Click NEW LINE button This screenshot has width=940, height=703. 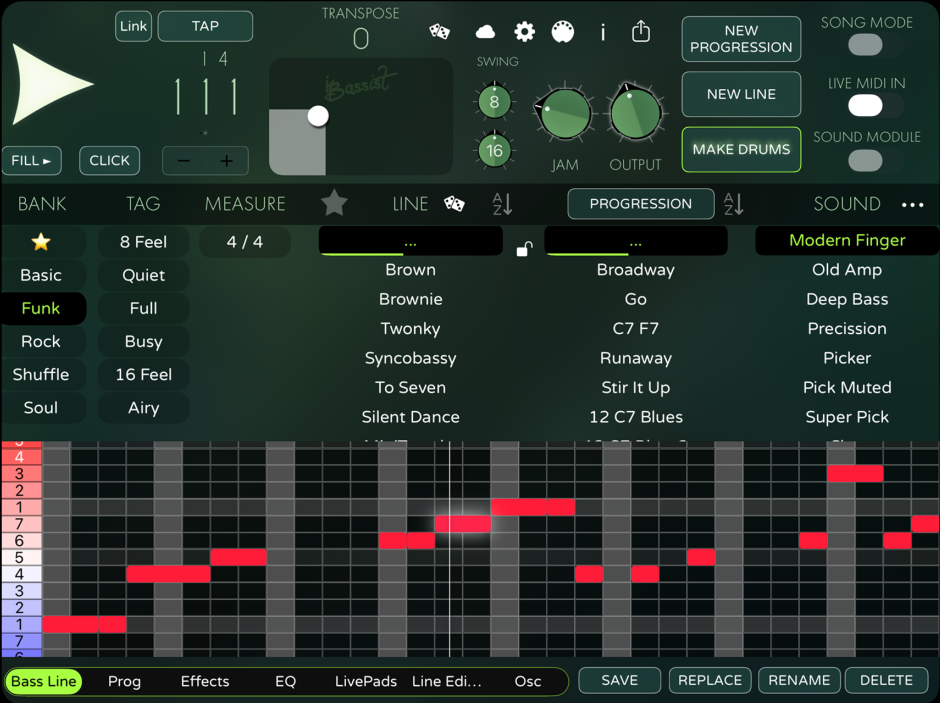[741, 94]
